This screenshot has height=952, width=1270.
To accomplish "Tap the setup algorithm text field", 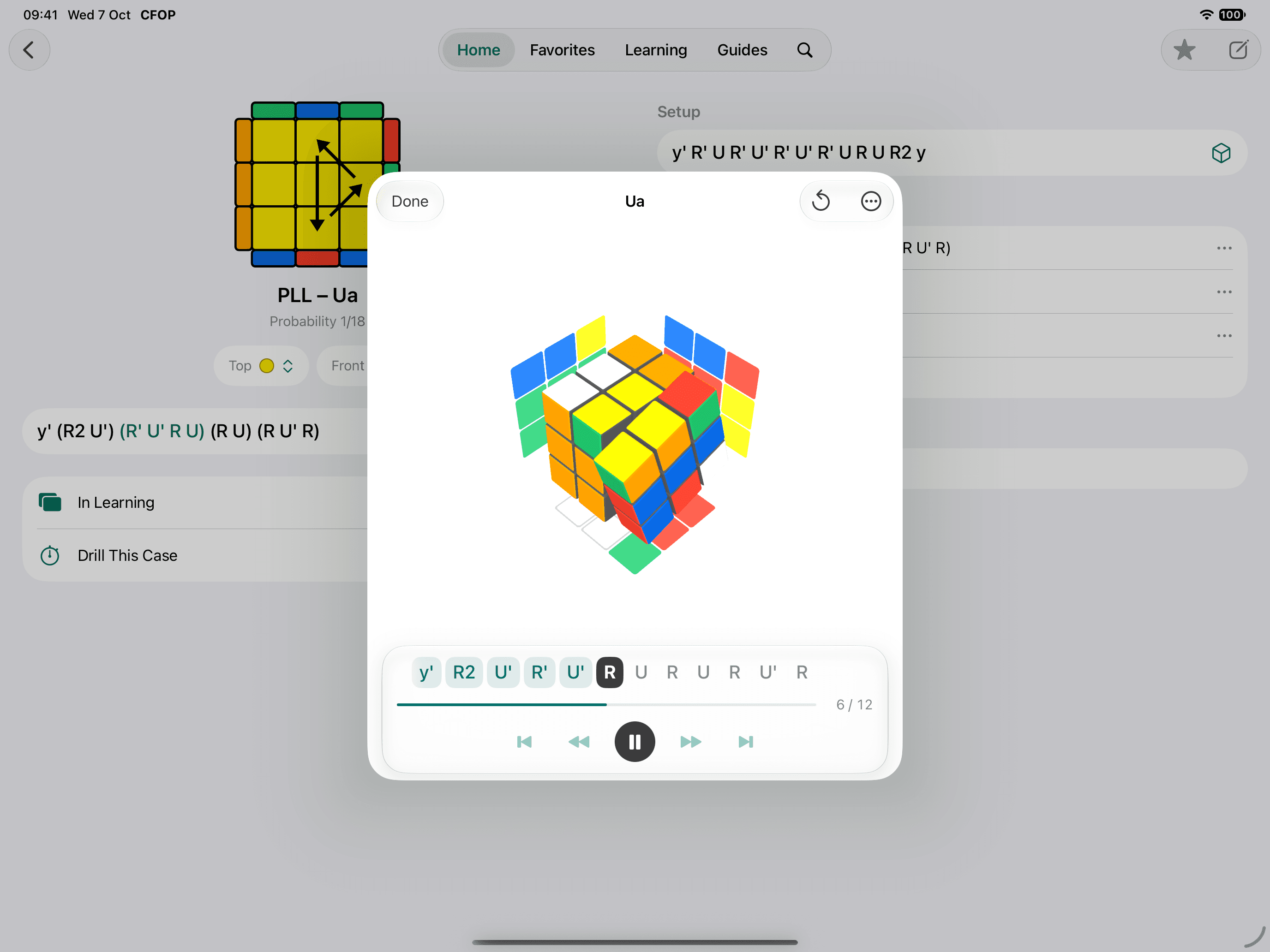I will tap(952, 153).
